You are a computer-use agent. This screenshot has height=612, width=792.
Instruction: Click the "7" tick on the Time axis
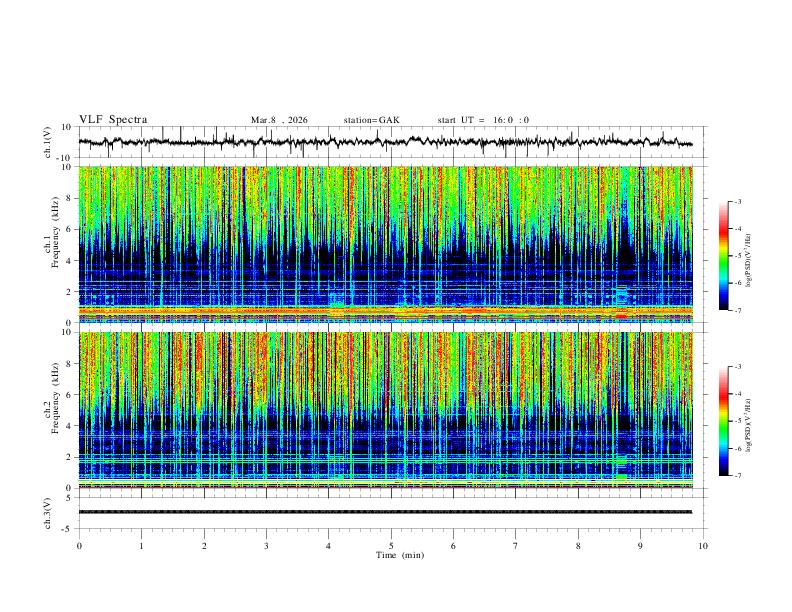click(516, 546)
